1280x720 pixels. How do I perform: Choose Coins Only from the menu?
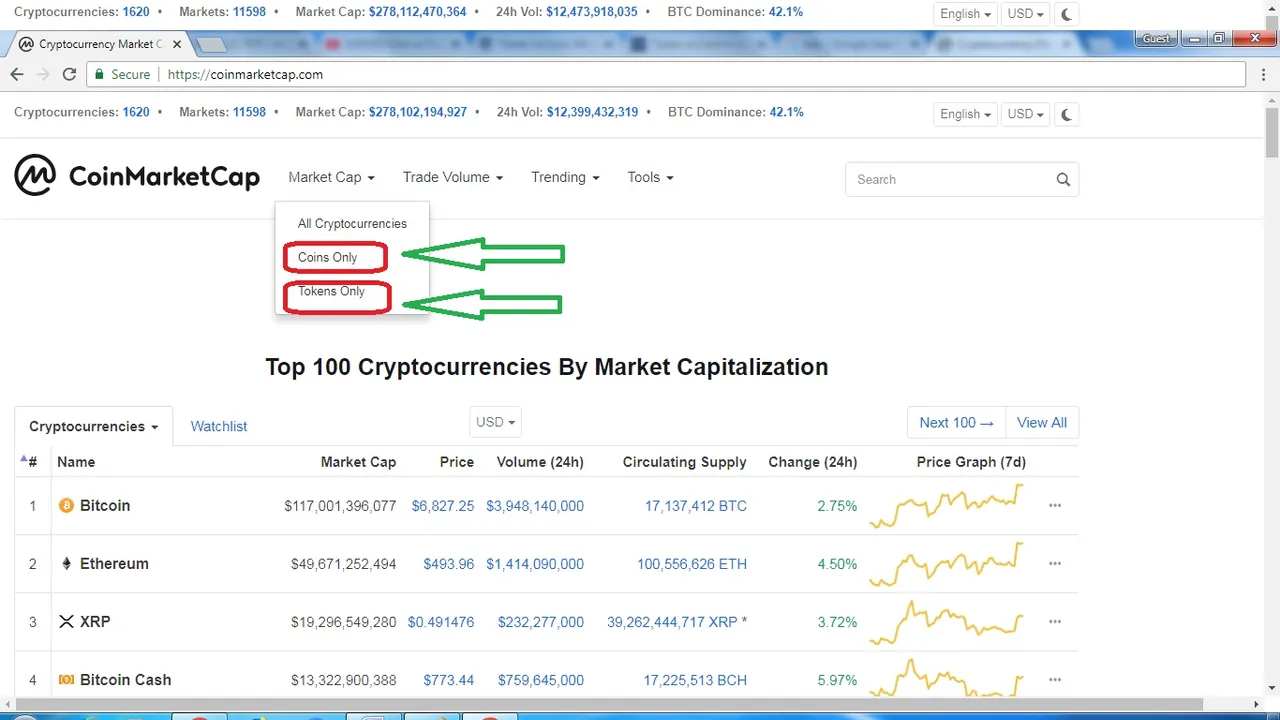[327, 257]
